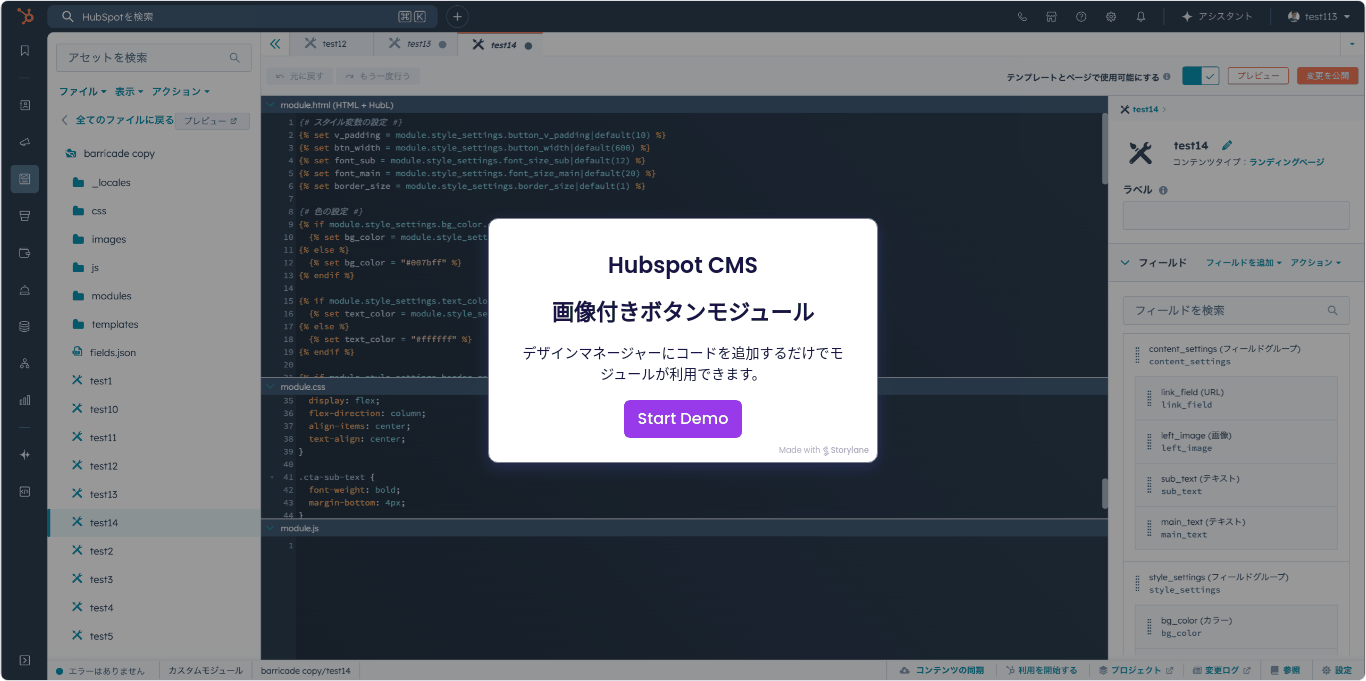
Task: Open the automation workflow sidebar icon
Action: 25,363
